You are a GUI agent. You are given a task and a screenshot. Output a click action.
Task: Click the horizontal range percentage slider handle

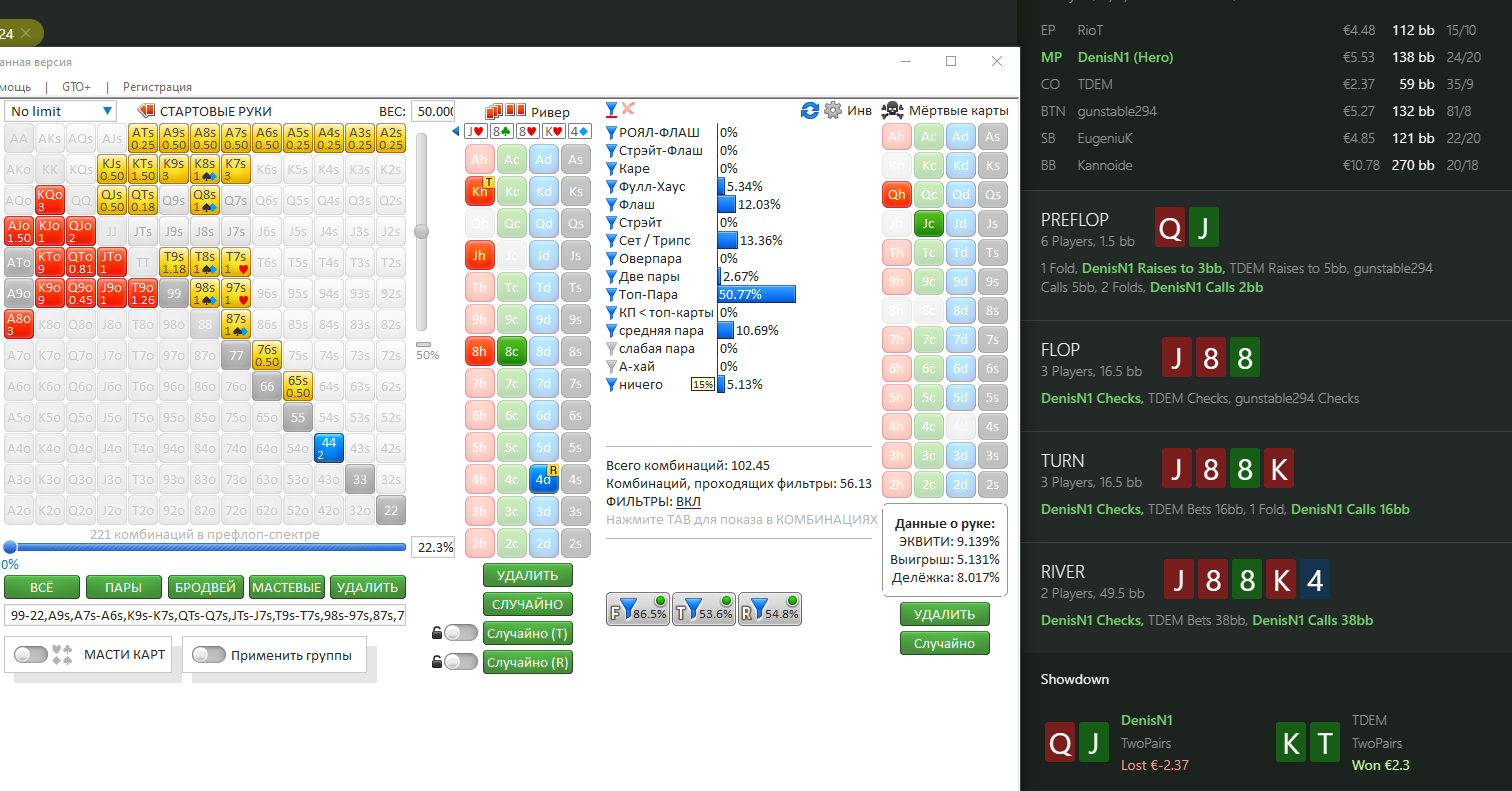(x=9, y=547)
